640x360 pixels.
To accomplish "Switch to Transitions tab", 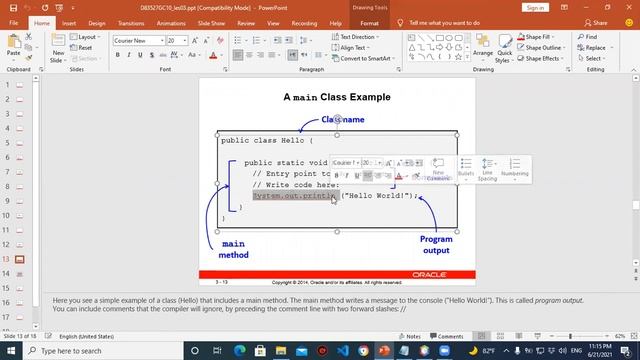I will pos(131,23).
